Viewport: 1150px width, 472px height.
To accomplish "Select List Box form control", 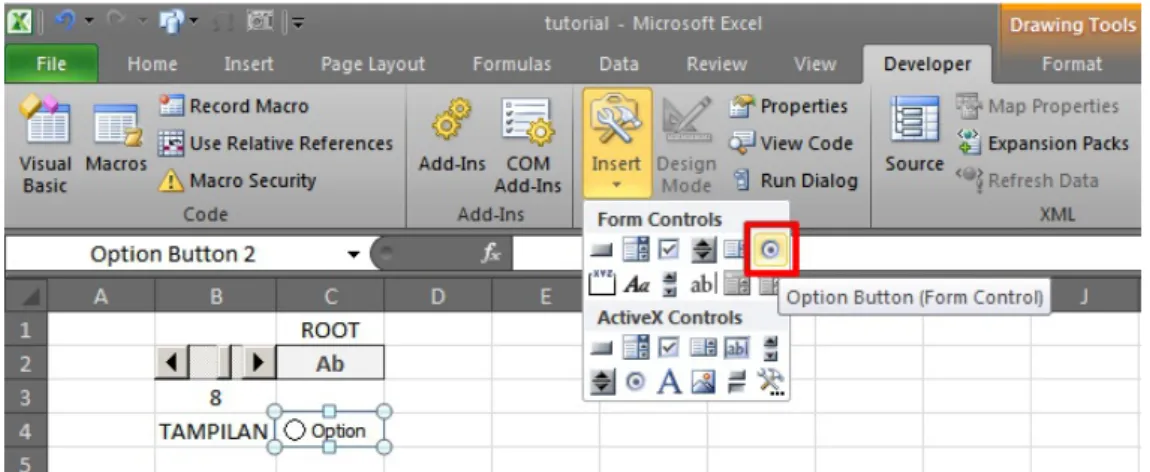I will pyautogui.click(x=734, y=251).
